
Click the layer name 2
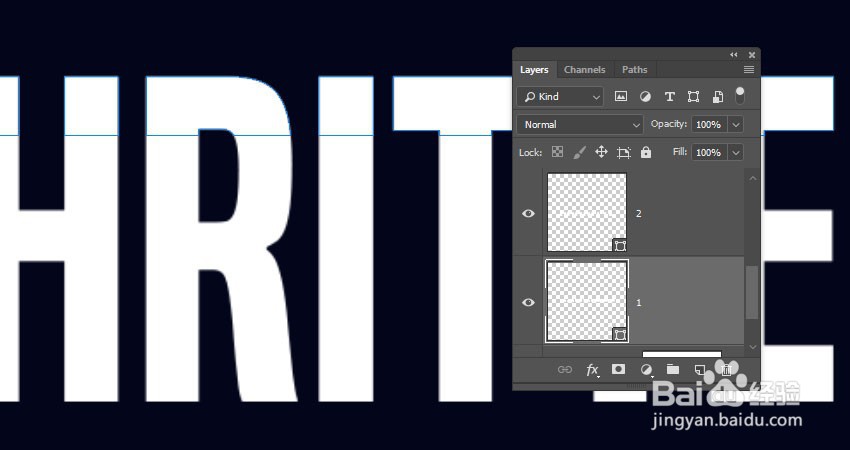click(x=639, y=214)
